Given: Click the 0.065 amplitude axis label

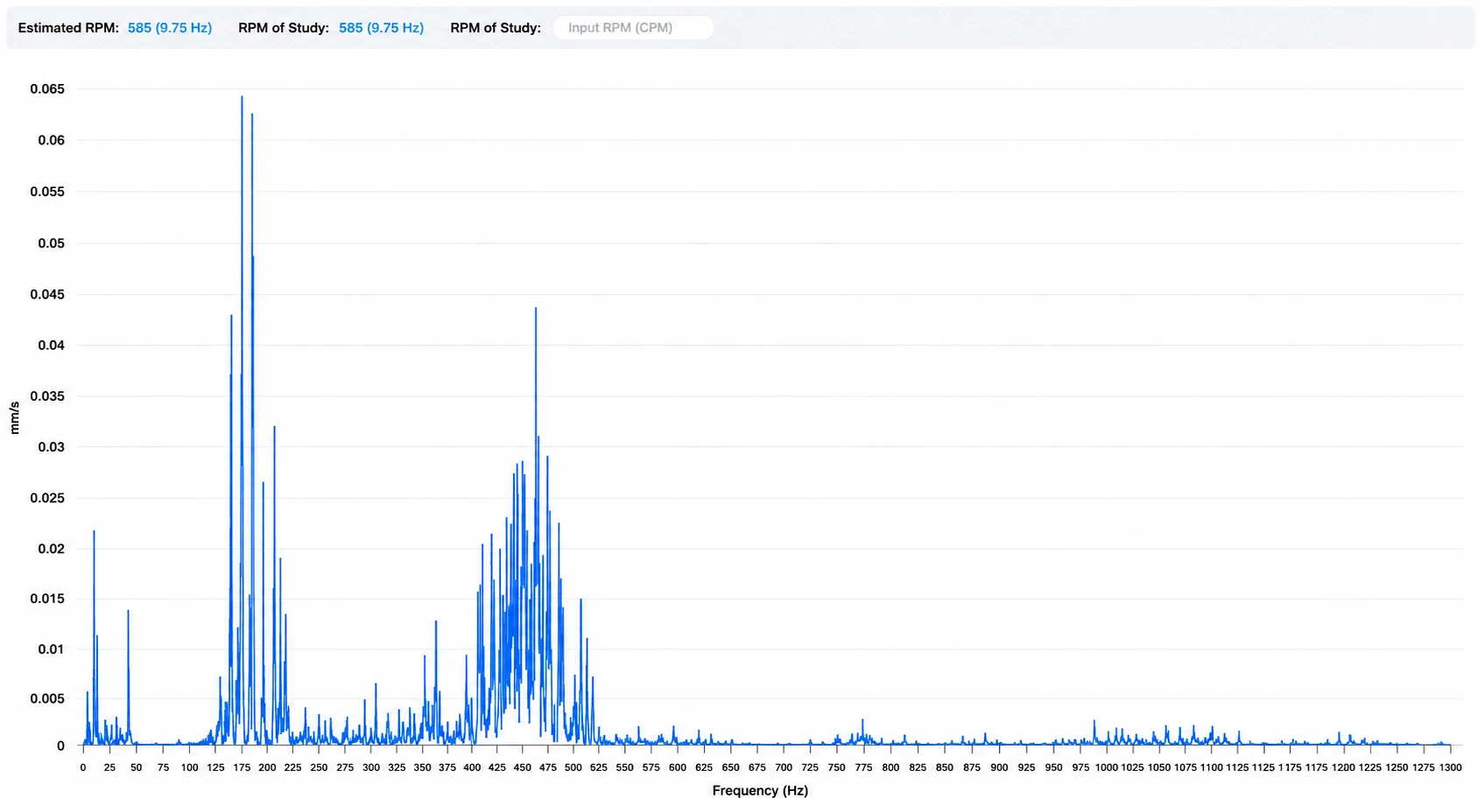Looking at the screenshot, I should (47, 89).
